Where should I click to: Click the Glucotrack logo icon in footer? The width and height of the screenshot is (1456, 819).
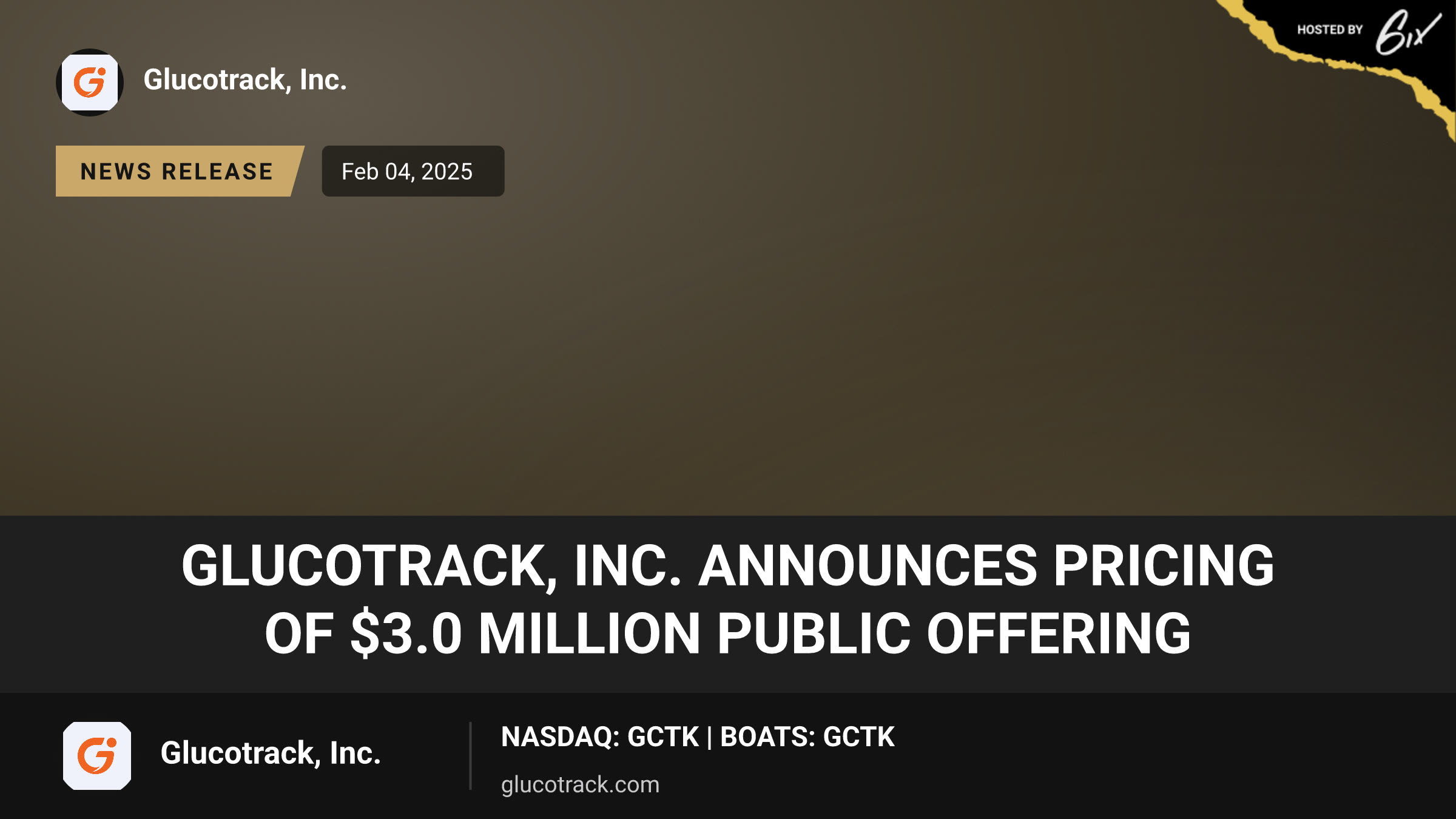(97, 756)
